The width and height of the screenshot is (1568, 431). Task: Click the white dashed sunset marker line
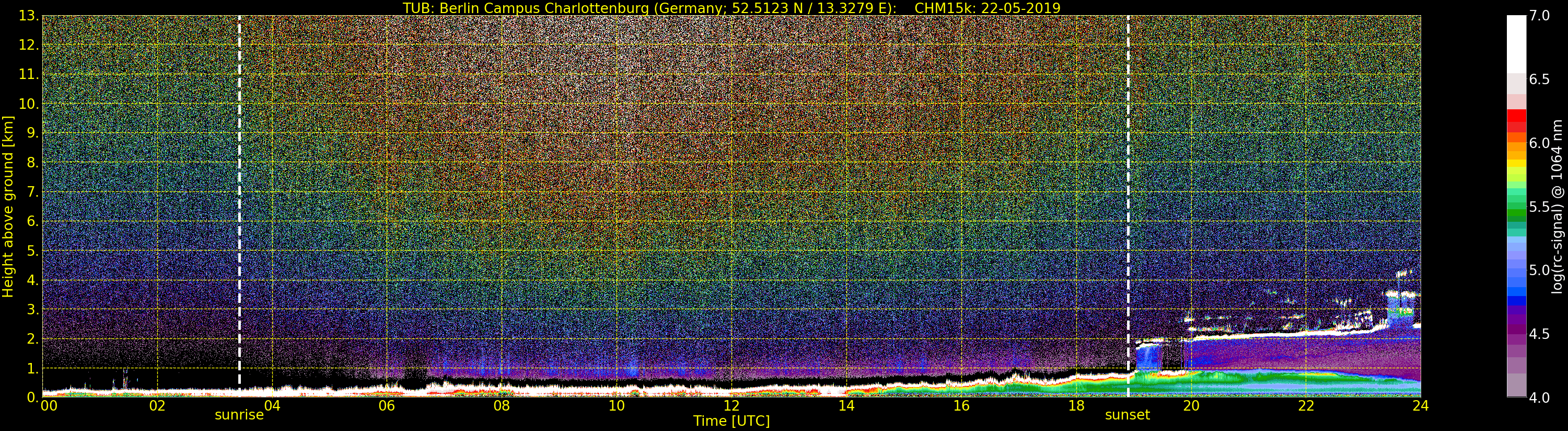point(1128,201)
